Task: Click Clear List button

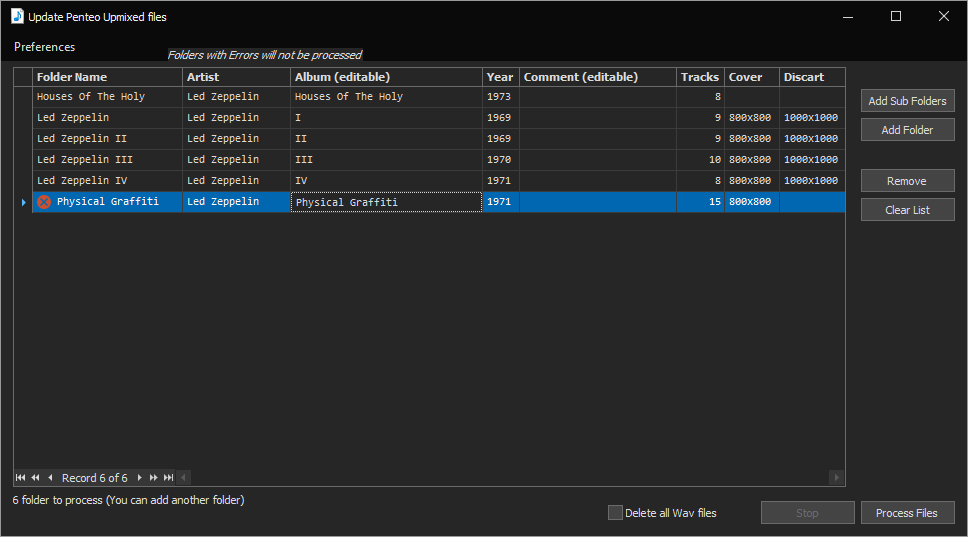Action: pyautogui.click(x=907, y=210)
